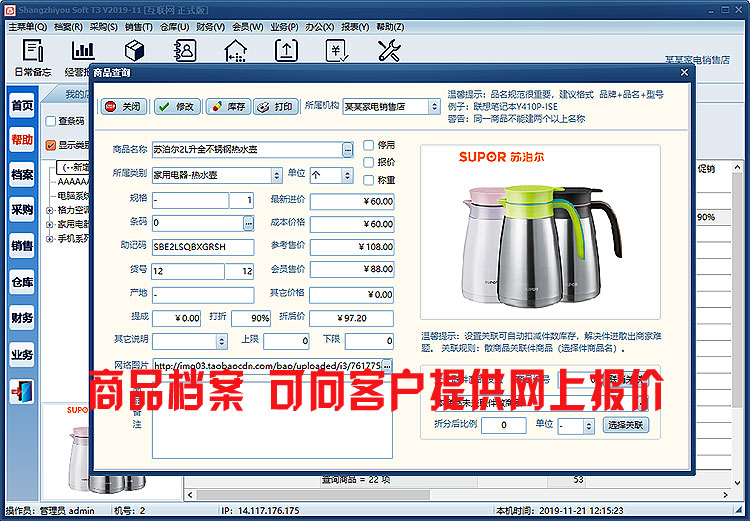
Task: Open 业务 section in left sidebar
Action: pos(22,355)
